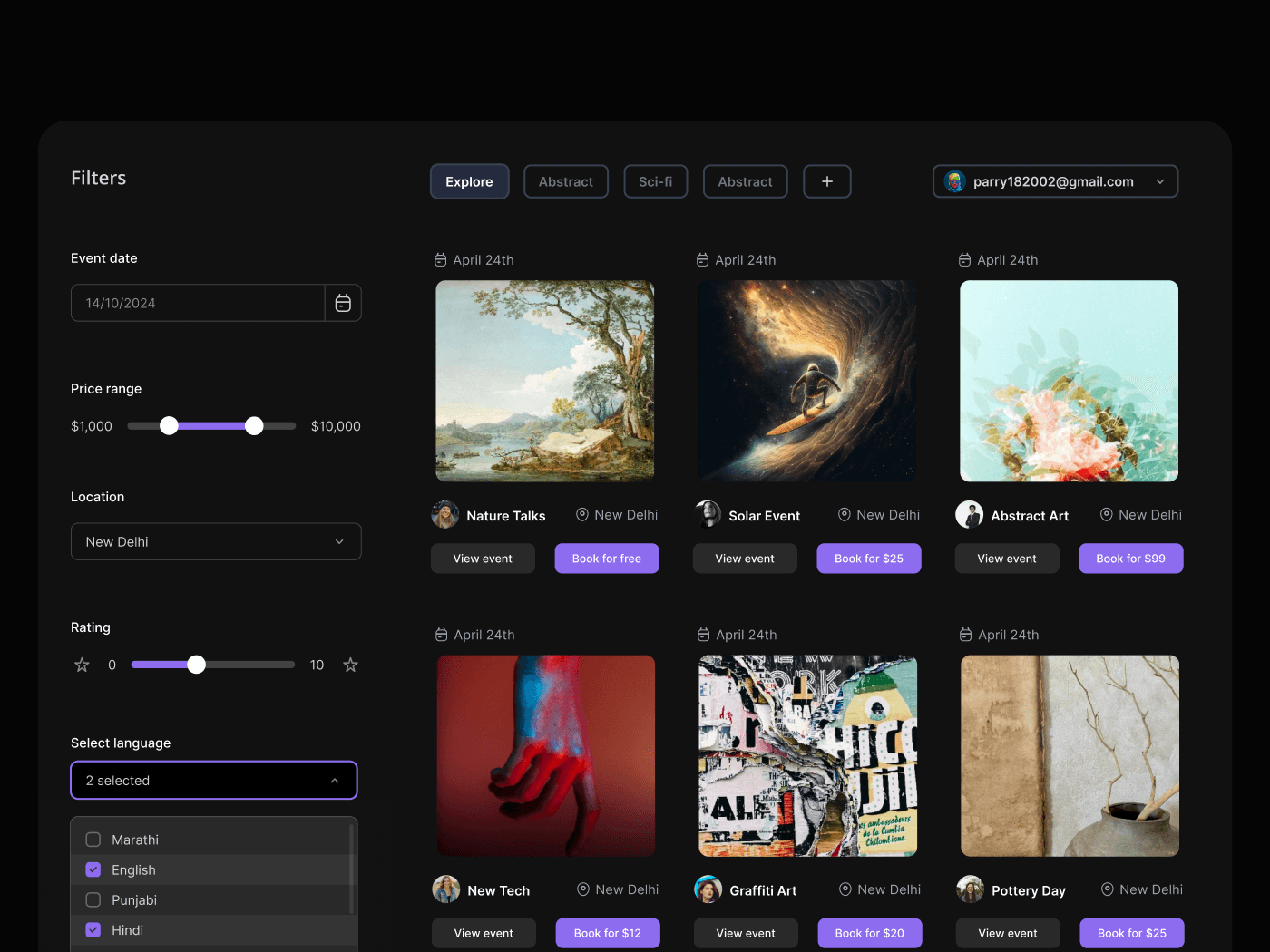Screen dimensions: 1270x952
Task: Click the Book for $12 button
Action: click(608, 933)
